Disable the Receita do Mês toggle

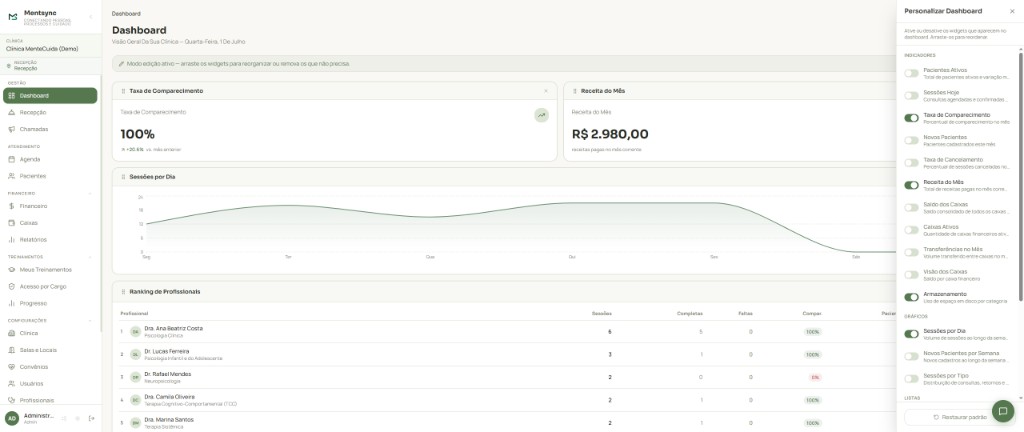pos(911,185)
